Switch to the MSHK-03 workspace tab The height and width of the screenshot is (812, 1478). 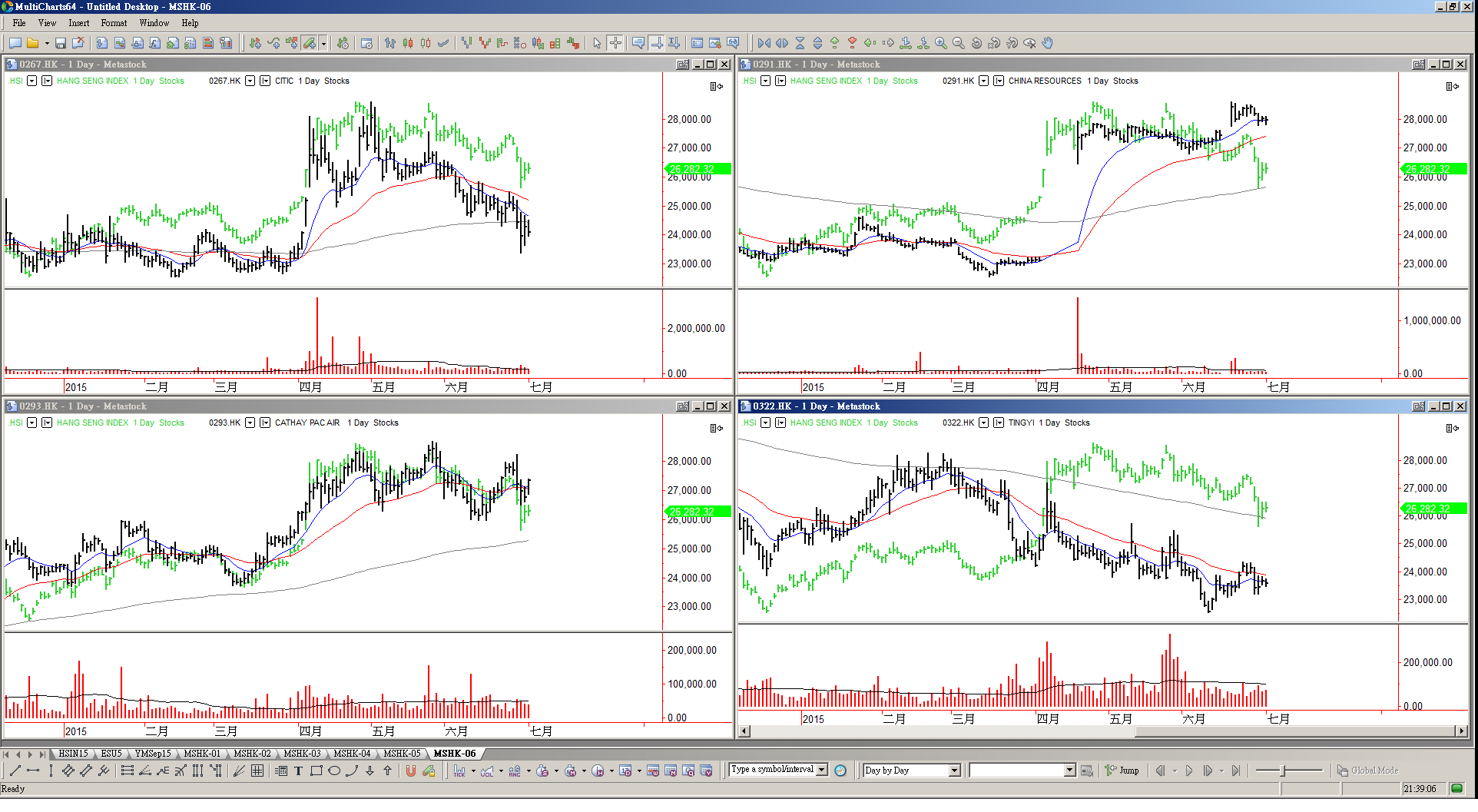tap(302, 754)
